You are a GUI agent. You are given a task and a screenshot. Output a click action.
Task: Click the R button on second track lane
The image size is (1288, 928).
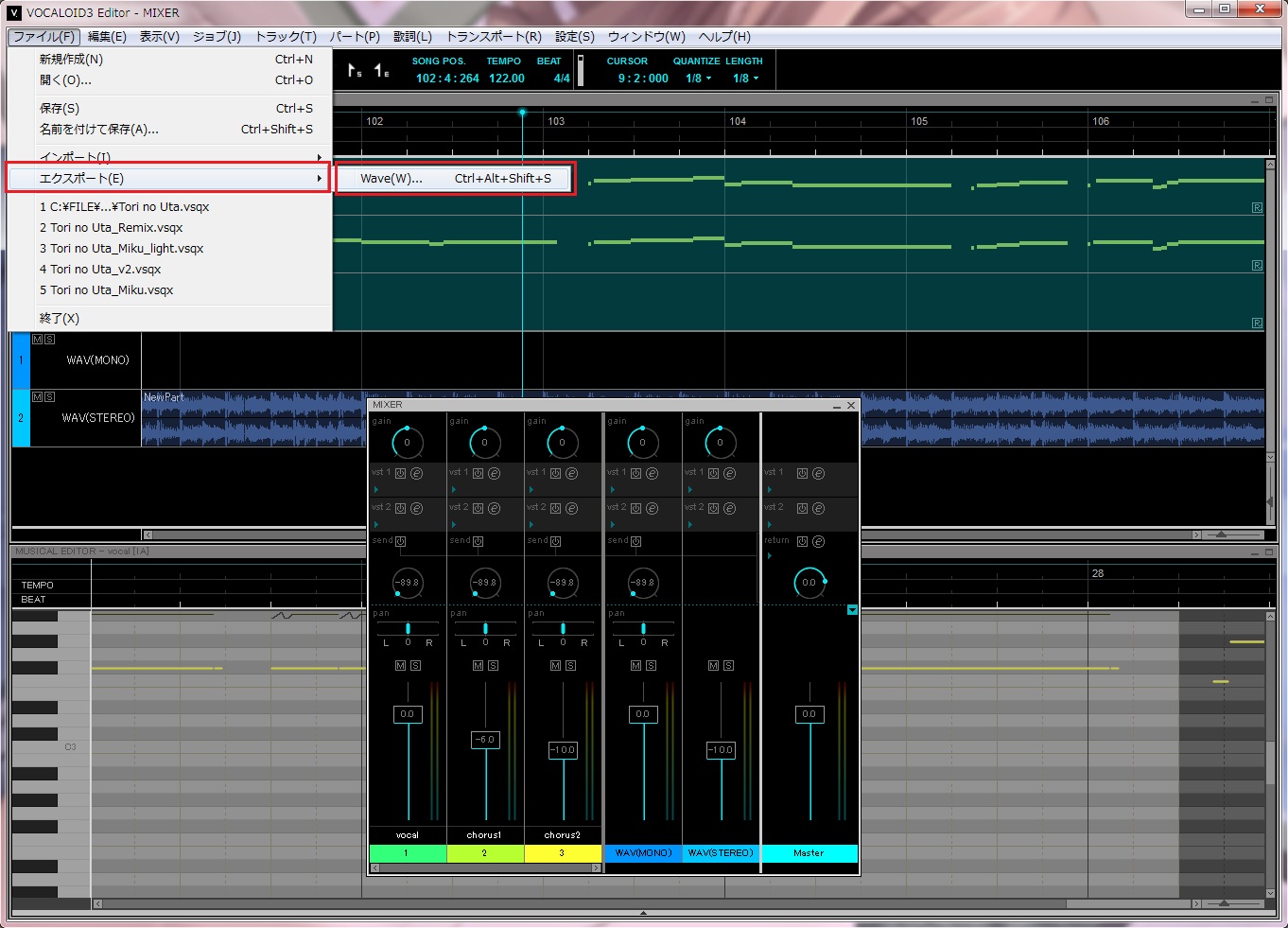point(1257,265)
